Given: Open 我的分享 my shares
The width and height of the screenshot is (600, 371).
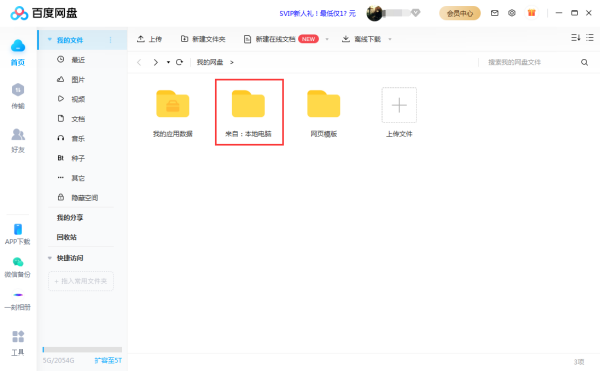Looking at the screenshot, I should [70, 218].
